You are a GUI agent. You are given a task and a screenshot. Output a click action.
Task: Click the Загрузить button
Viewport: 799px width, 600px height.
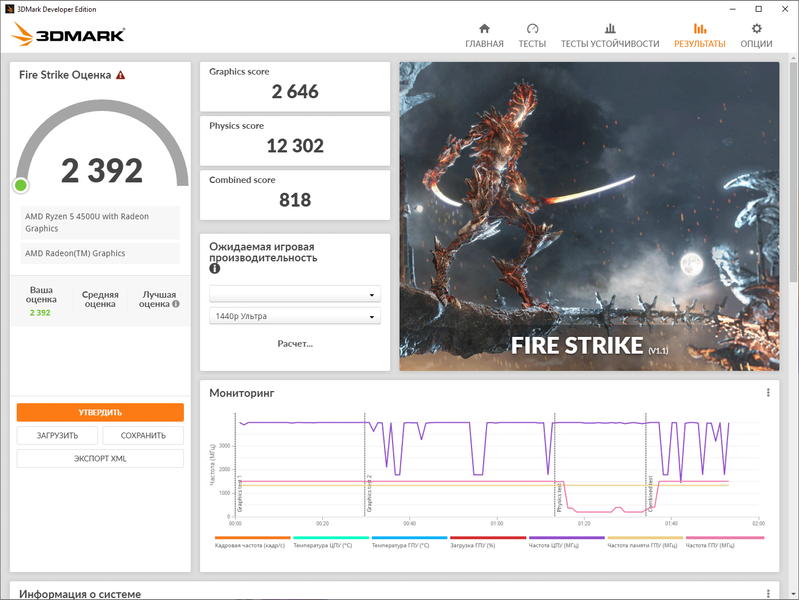point(57,435)
